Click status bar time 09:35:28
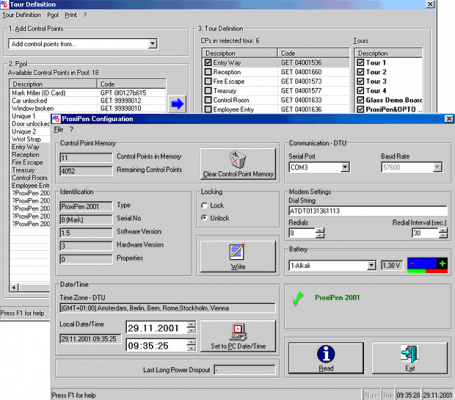 point(408,395)
